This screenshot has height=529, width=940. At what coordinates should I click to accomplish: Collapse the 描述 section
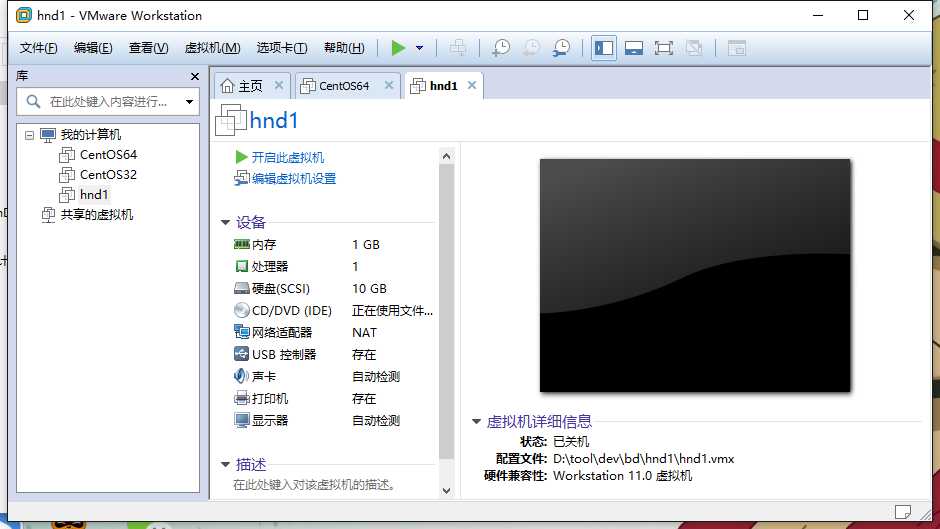pos(225,464)
